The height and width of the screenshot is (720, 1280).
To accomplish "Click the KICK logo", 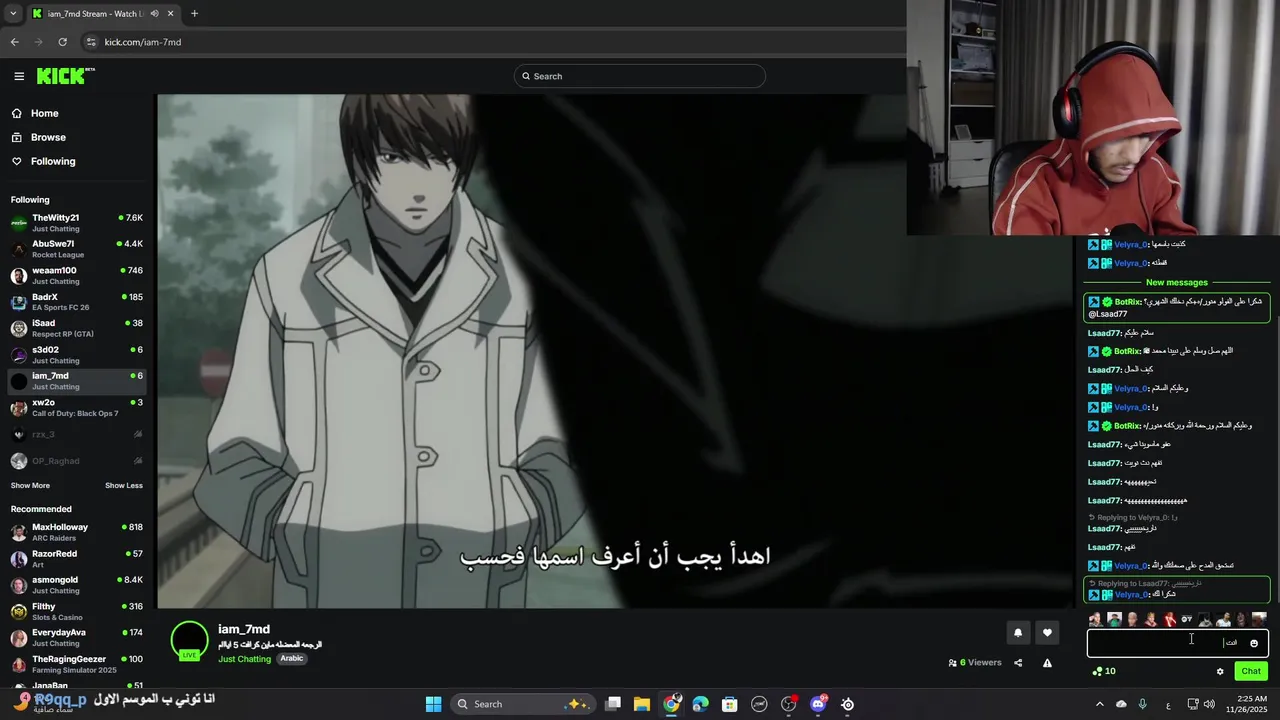I will point(65,76).
